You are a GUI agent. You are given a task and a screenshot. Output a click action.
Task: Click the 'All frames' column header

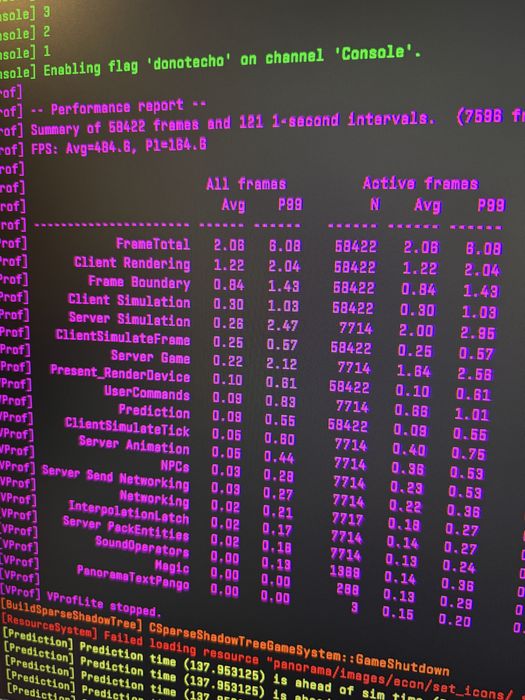(x=246, y=183)
